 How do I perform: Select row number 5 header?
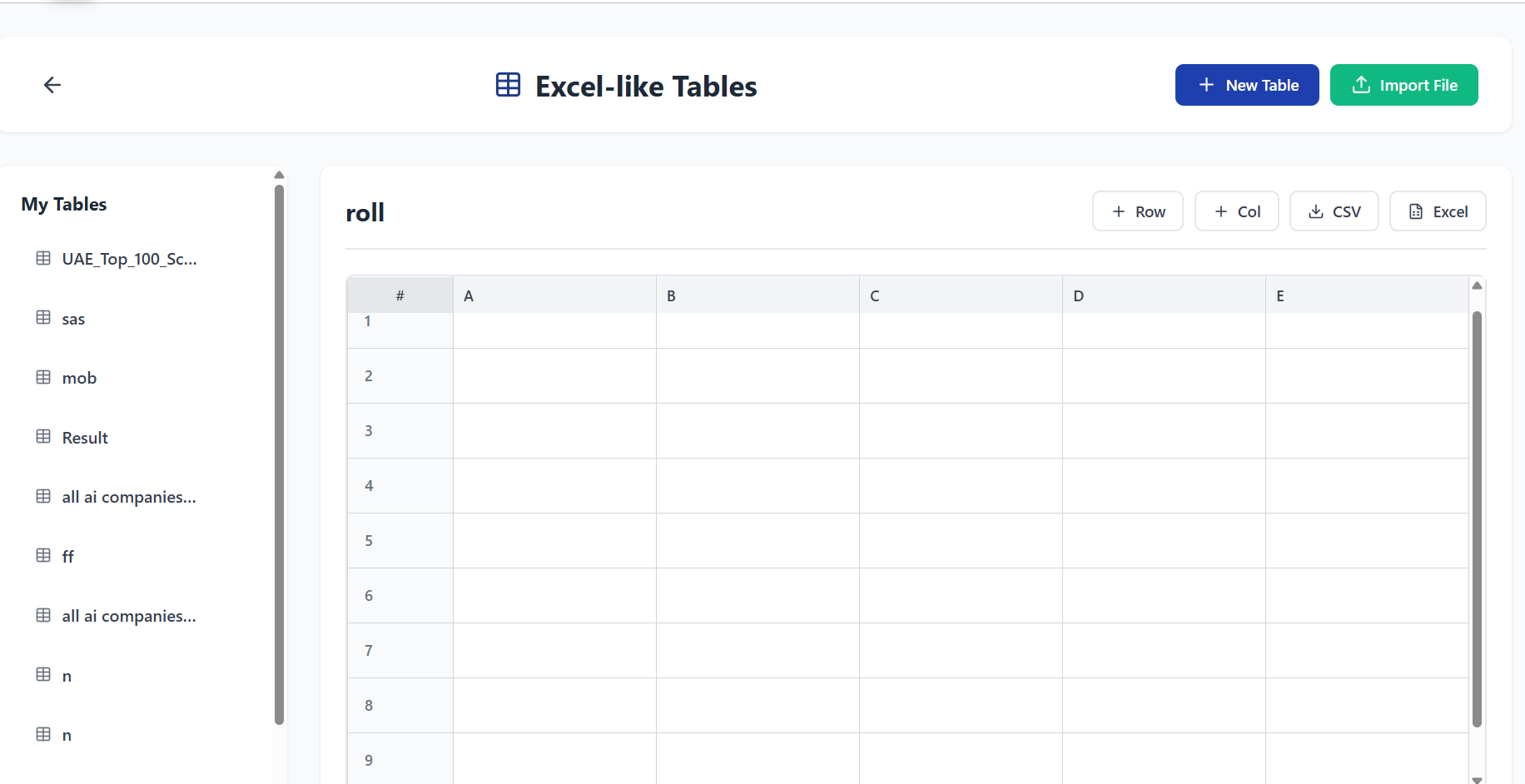point(400,541)
